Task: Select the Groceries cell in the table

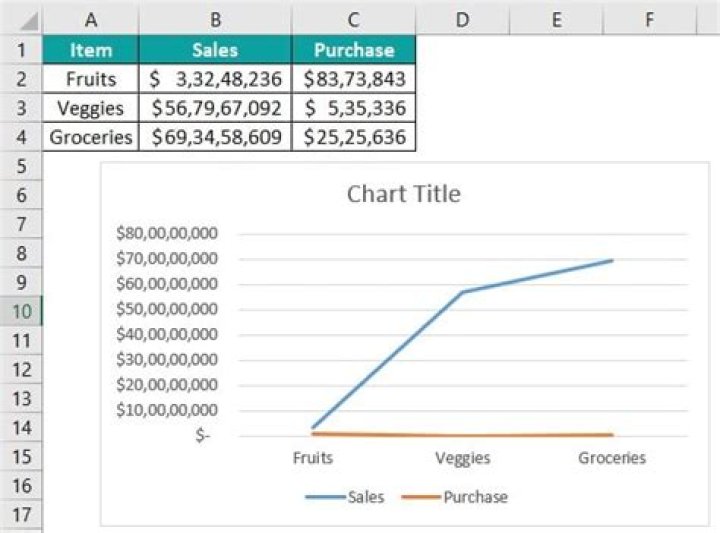Action: [90, 137]
